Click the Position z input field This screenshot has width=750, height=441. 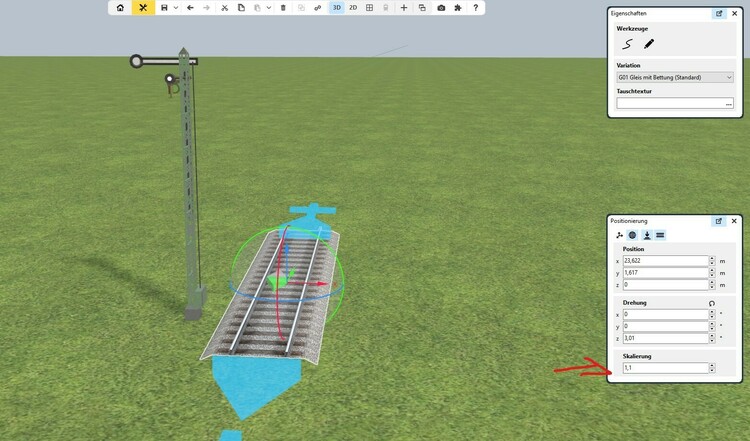tap(665, 285)
